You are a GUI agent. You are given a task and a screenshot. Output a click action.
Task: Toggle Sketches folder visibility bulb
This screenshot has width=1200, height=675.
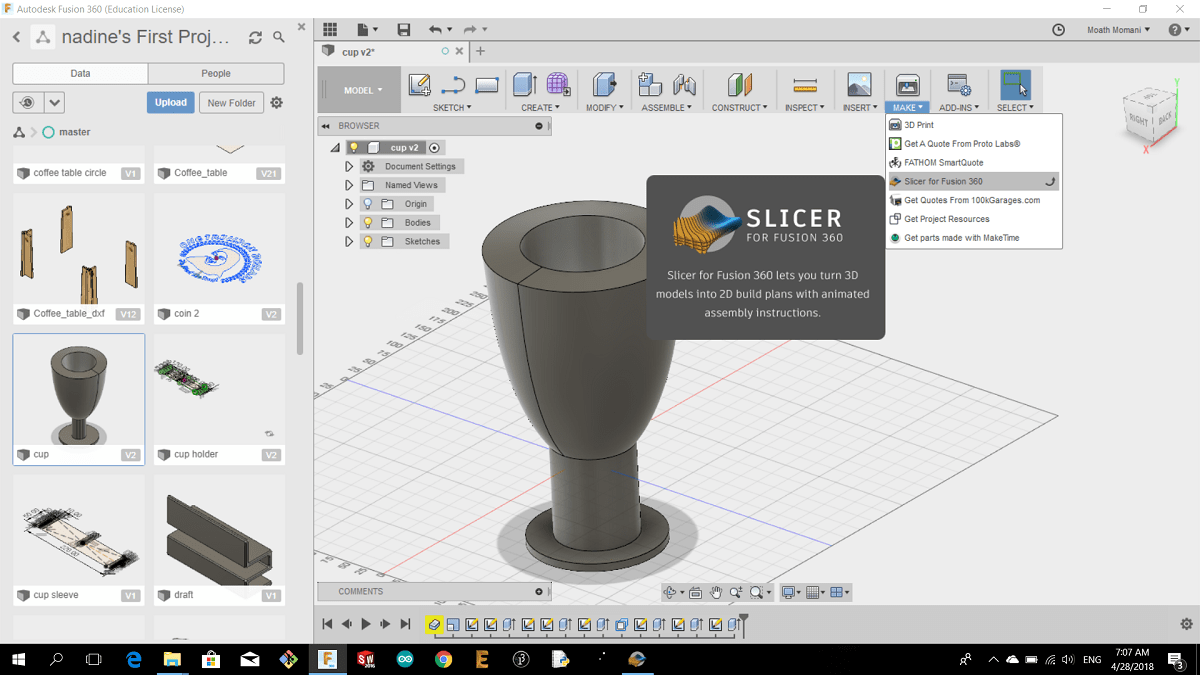point(367,242)
